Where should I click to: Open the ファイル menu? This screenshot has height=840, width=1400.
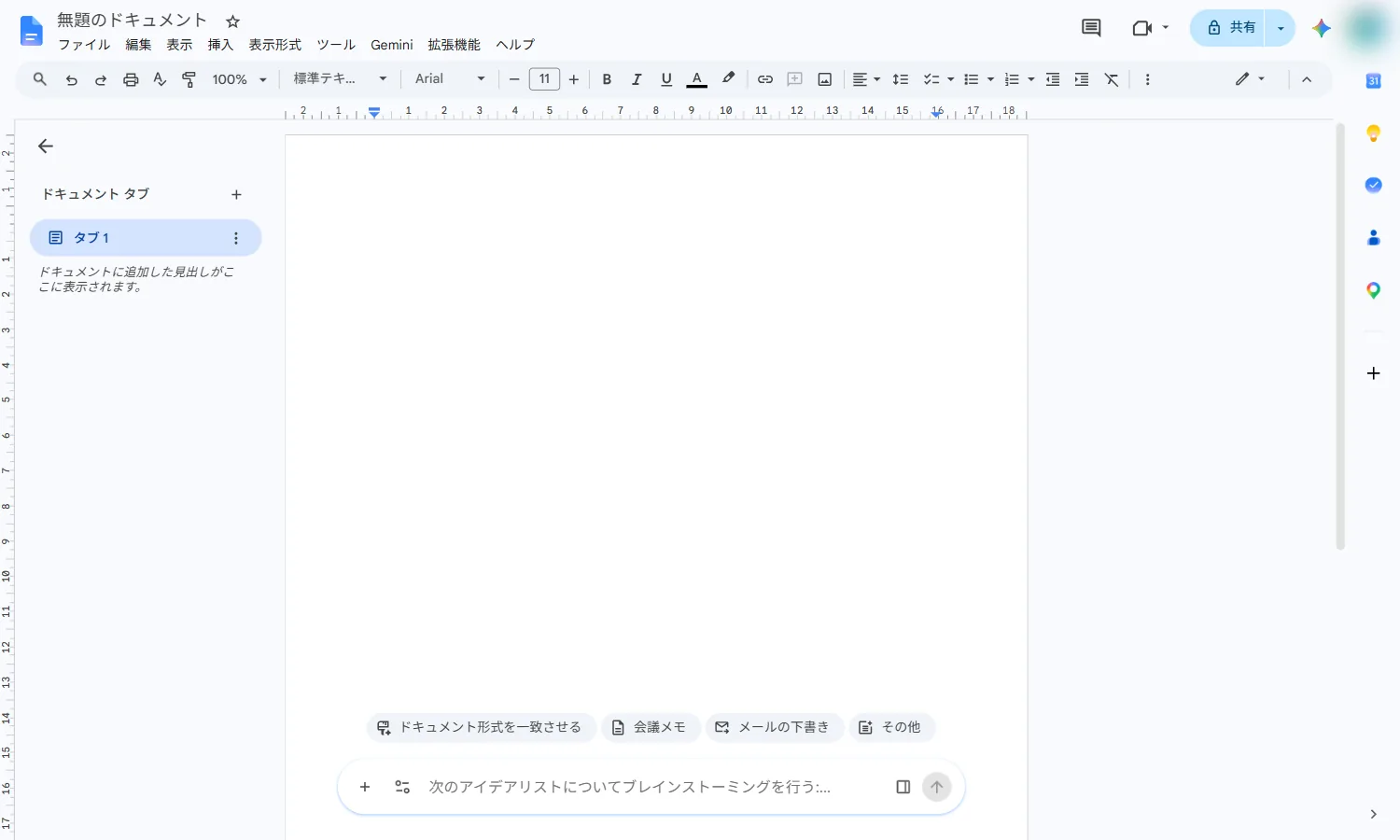click(x=84, y=45)
